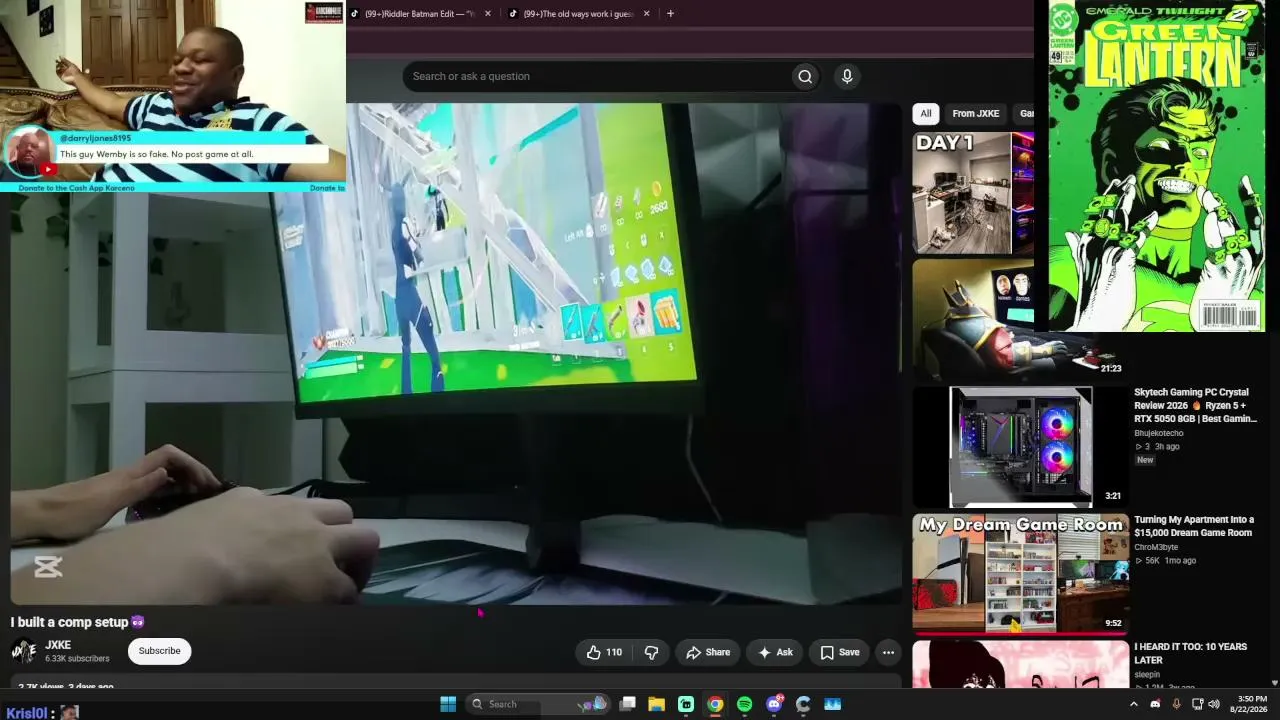Show hidden system tray icons

pos(1133,704)
